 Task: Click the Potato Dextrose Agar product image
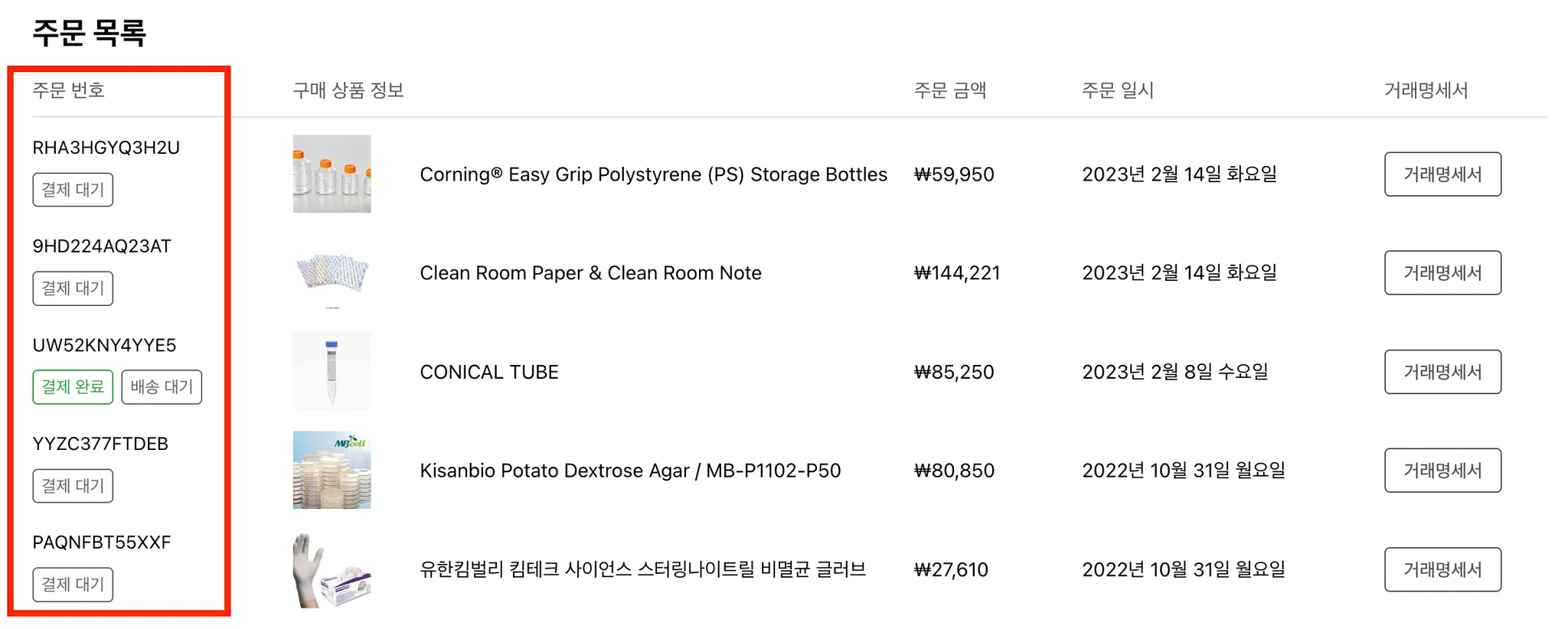(x=332, y=470)
